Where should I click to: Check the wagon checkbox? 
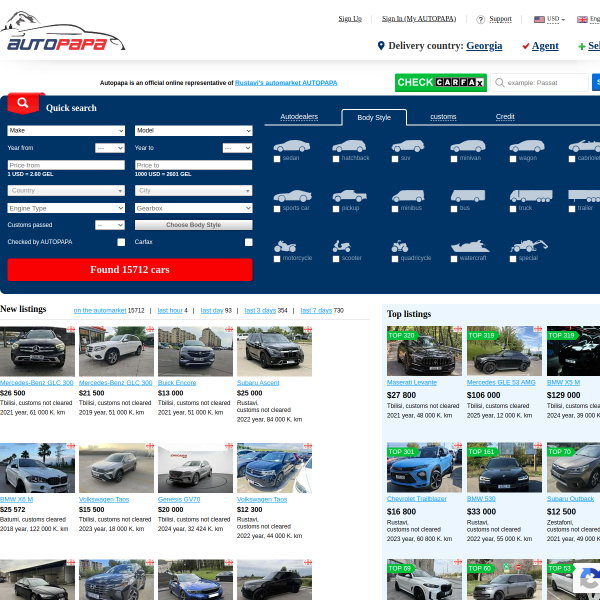coord(513,159)
